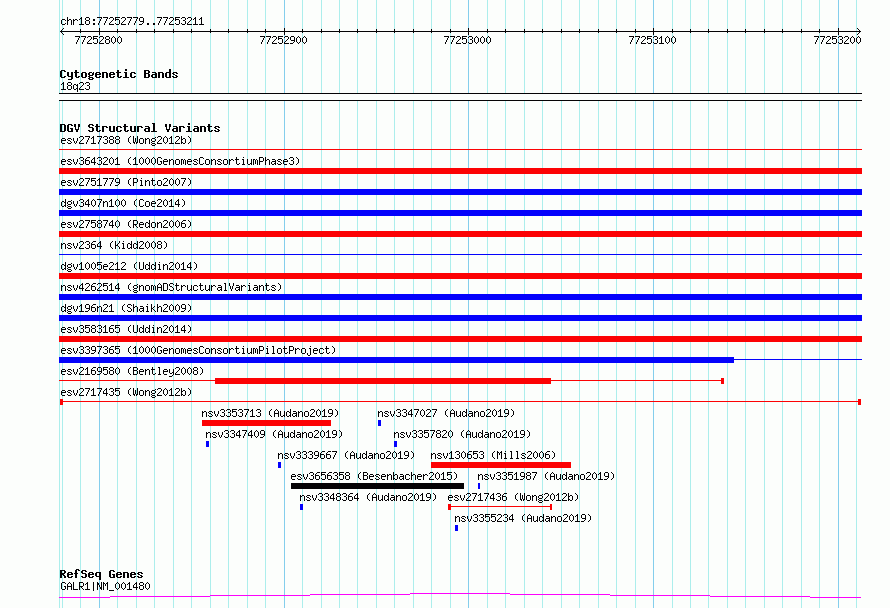Open the nsv3351987 (Audano2019) variant label
The height and width of the screenshot is (608, 890).
click(x=546, y=476)
